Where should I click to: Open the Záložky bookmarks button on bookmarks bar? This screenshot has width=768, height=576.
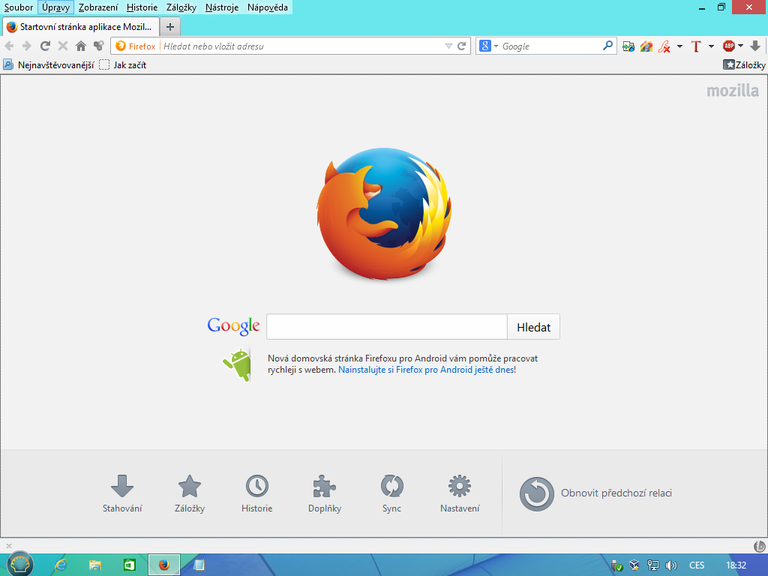[x=744, y=65]
